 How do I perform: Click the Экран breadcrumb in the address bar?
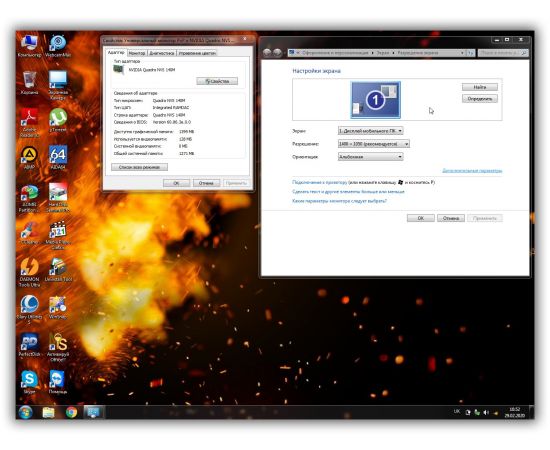(383, 53)
